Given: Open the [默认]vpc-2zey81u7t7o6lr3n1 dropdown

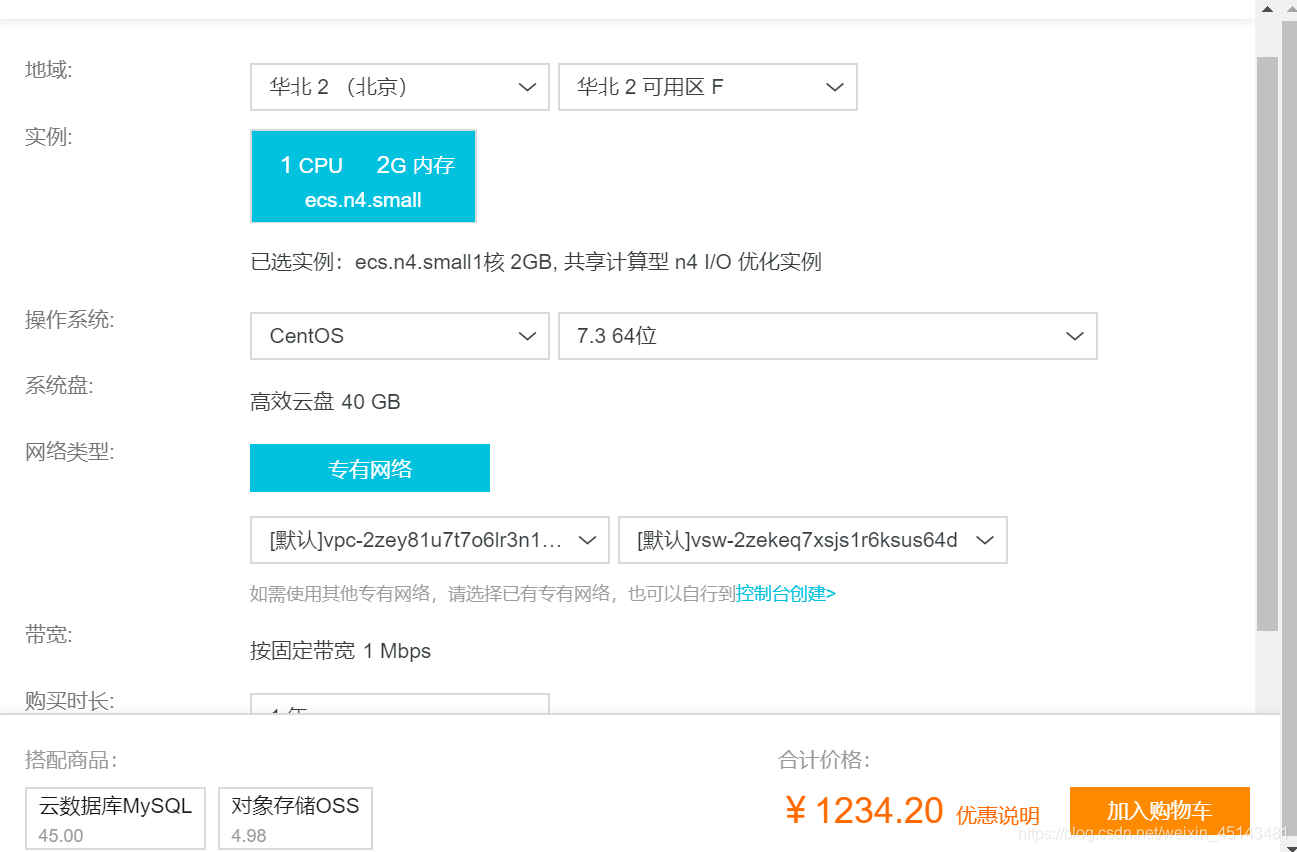Looking at the screenshot, I should click(430, 540).
